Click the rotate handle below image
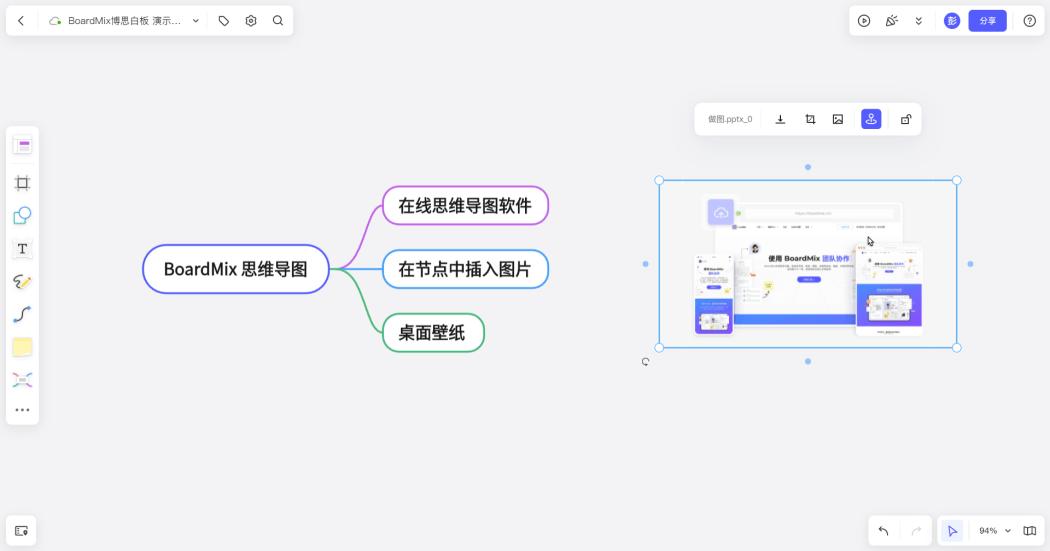Viewport: 1050px width, 551px height. click(x=646, y=362)
